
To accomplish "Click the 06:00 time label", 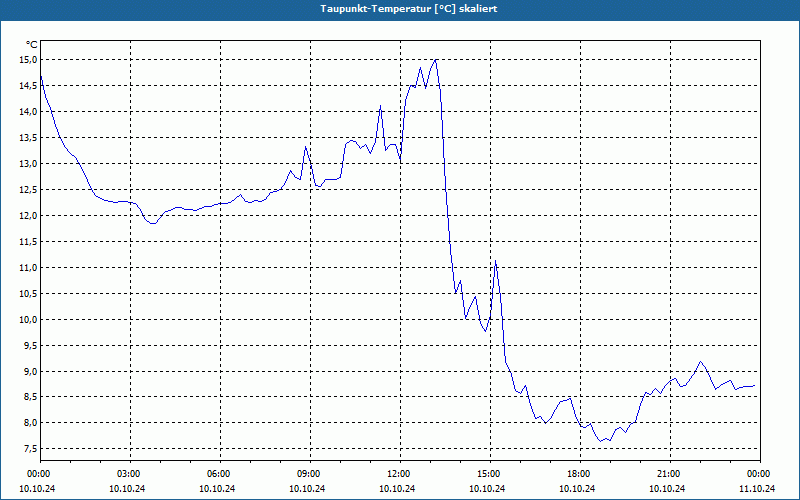I will (219, 474).
